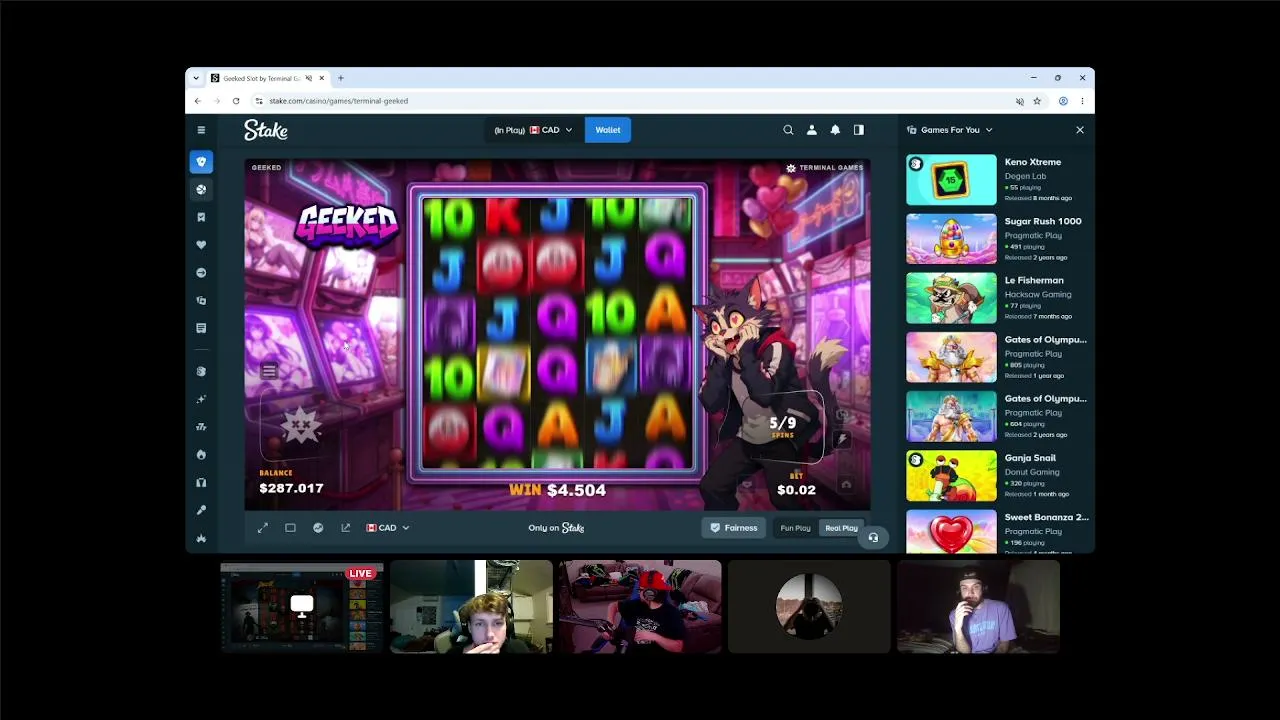Select the red-hat participant's webcam tile
This screenshot has height=720, width=1280.
click(640, 606)
